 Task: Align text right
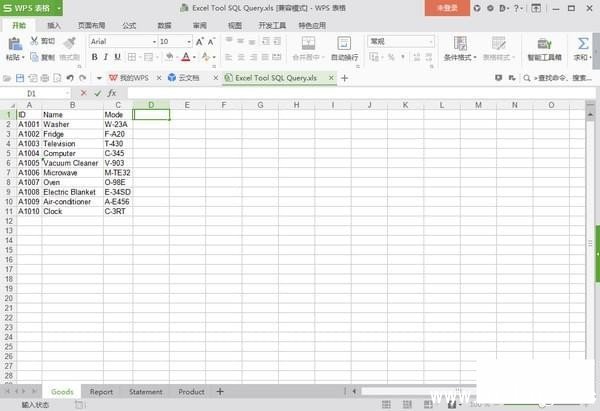[x=253, y=57]
